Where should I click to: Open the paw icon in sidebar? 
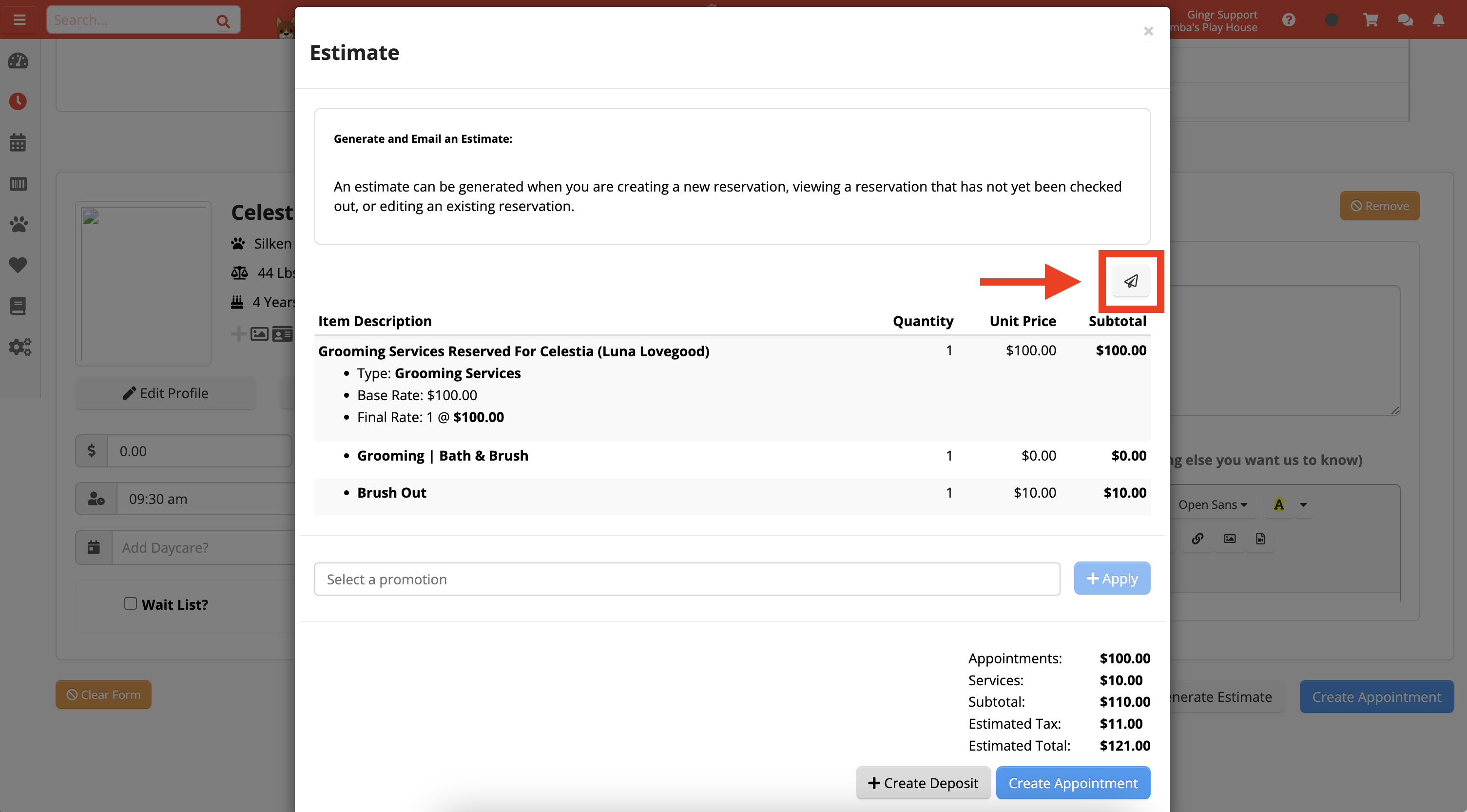18,224
